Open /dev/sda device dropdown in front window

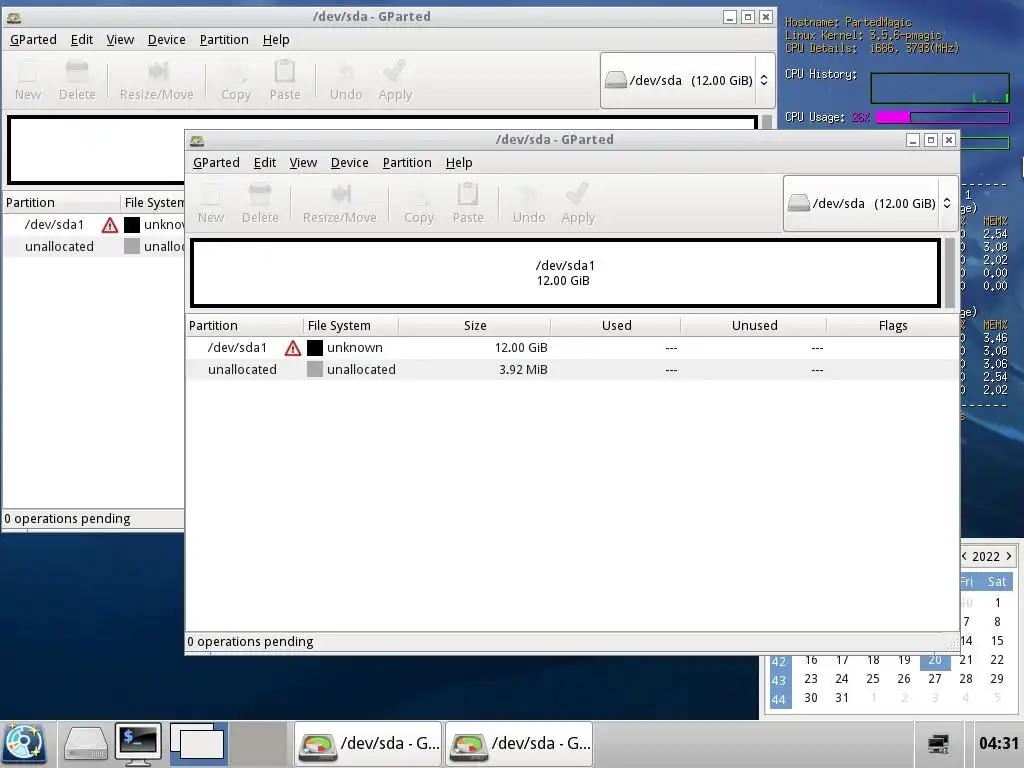(870, 203)
